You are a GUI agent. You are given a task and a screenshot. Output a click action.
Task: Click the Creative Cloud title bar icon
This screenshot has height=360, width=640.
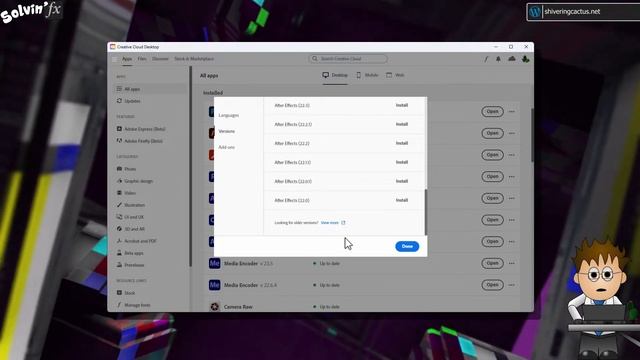pyautogui.click(x=113, y=47)
